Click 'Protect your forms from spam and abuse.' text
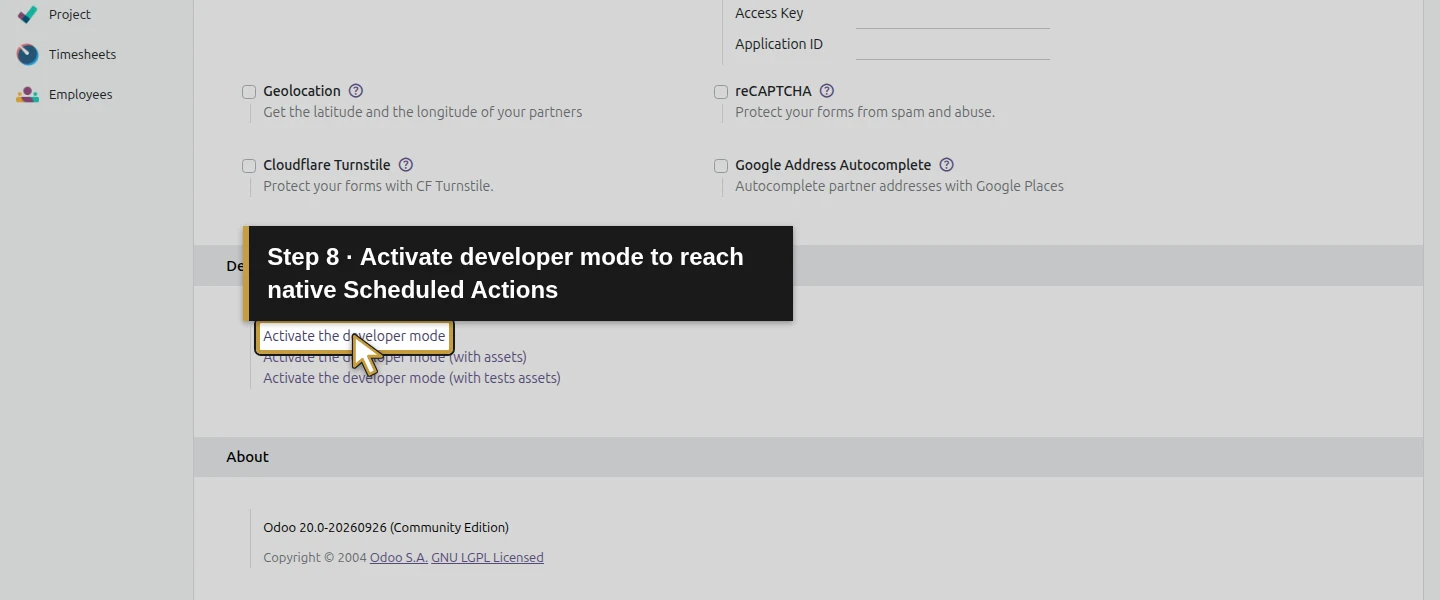Viewport: 1440px width, 600px height. tap(865, 112)
